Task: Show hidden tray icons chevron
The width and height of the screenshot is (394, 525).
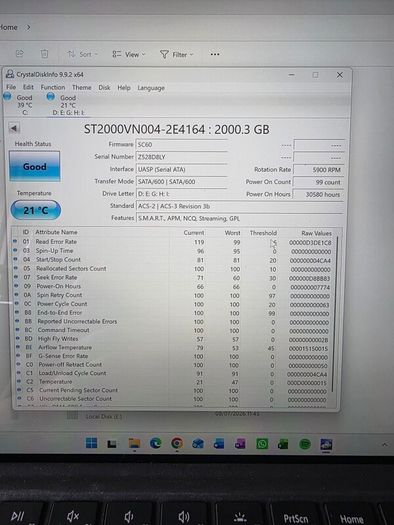Action: (385, 445)
